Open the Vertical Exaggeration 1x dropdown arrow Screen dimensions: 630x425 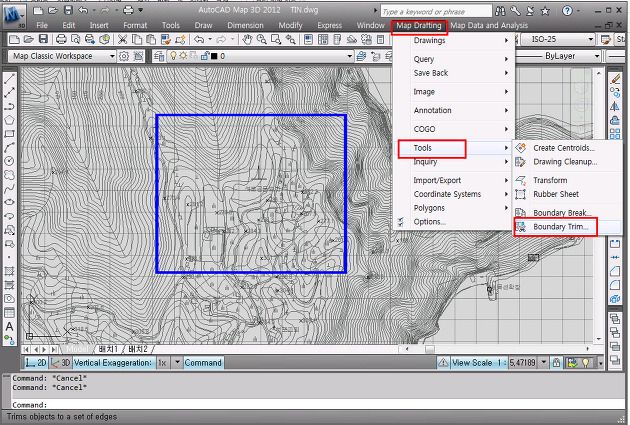[177, 363]
